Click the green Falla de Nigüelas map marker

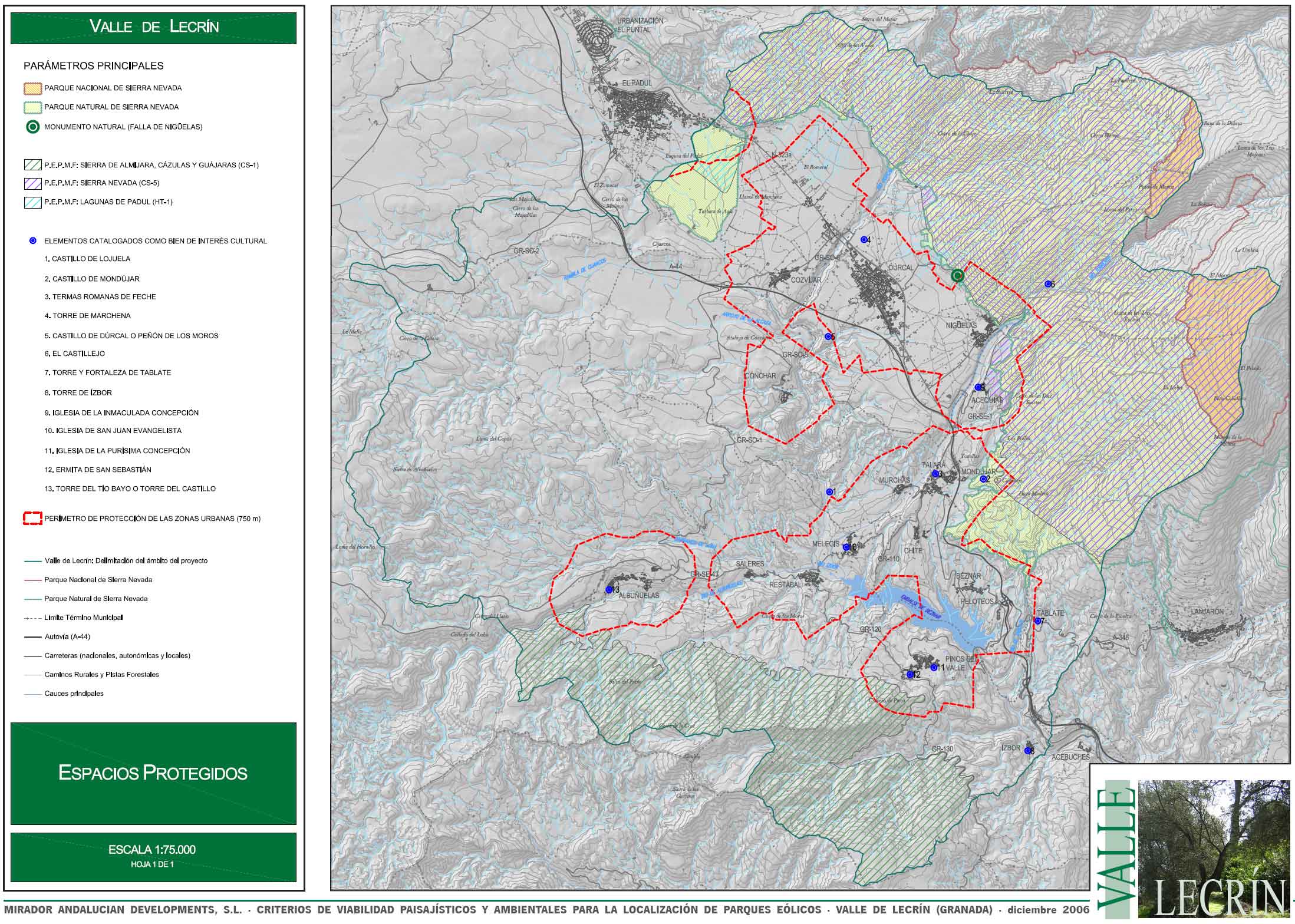click(958, 275)
